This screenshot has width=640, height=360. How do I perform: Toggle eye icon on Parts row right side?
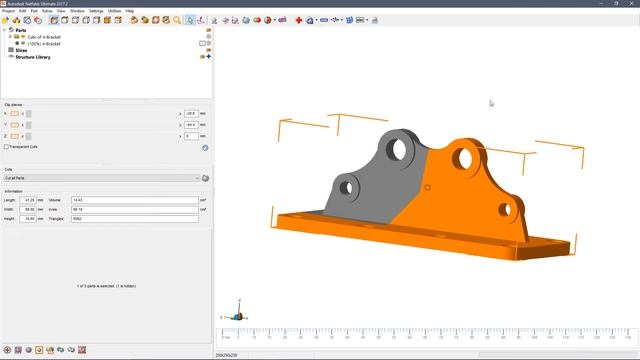(x=209, y=30)
